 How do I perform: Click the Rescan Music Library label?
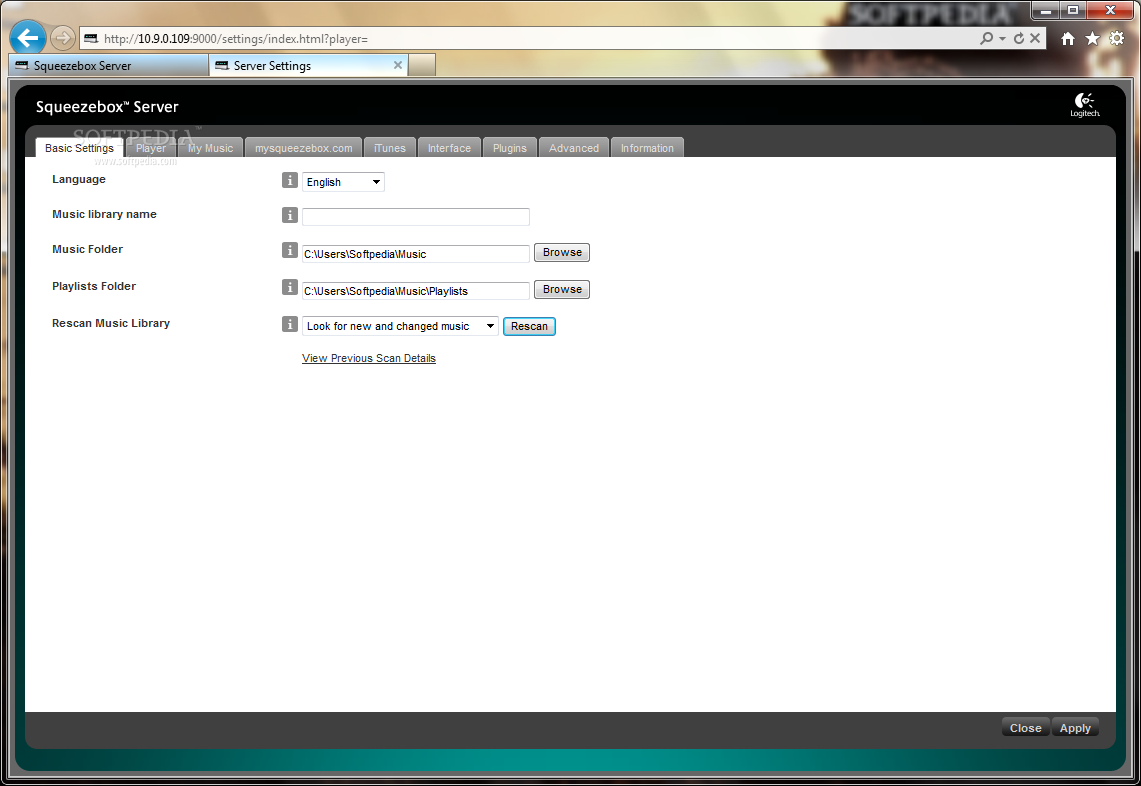pyautogui.click(x=111, y=323)
